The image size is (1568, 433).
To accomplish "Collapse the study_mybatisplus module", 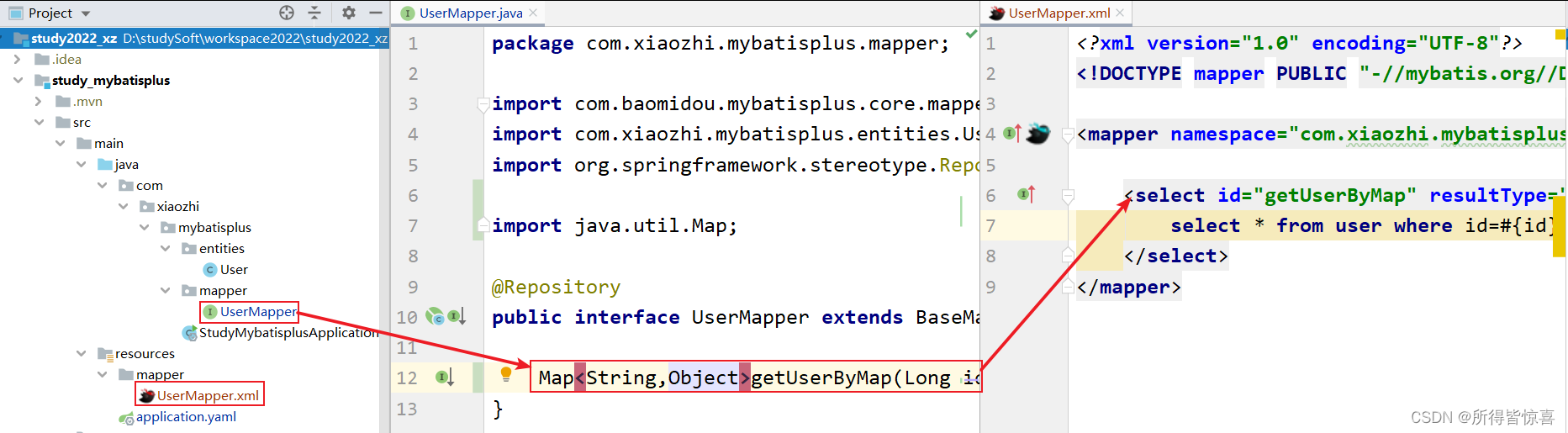I will (x=18, y=81).
